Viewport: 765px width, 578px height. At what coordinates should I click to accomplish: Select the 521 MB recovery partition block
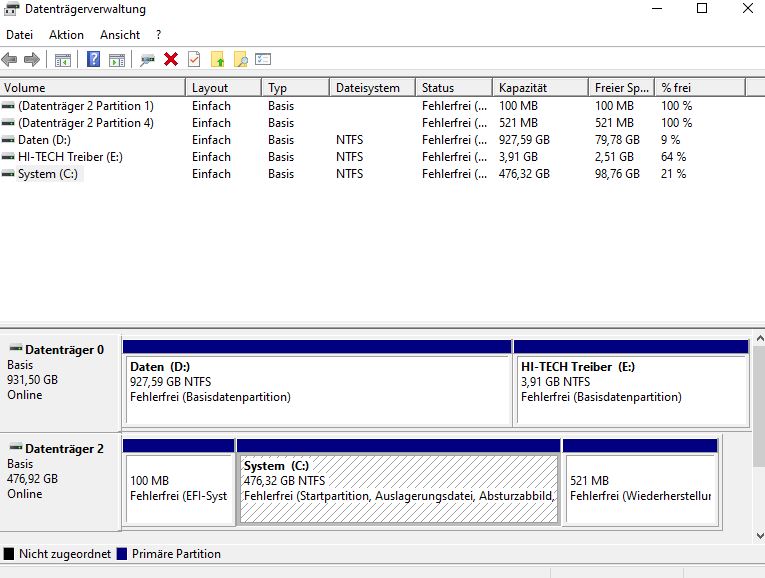click(640, 482)
